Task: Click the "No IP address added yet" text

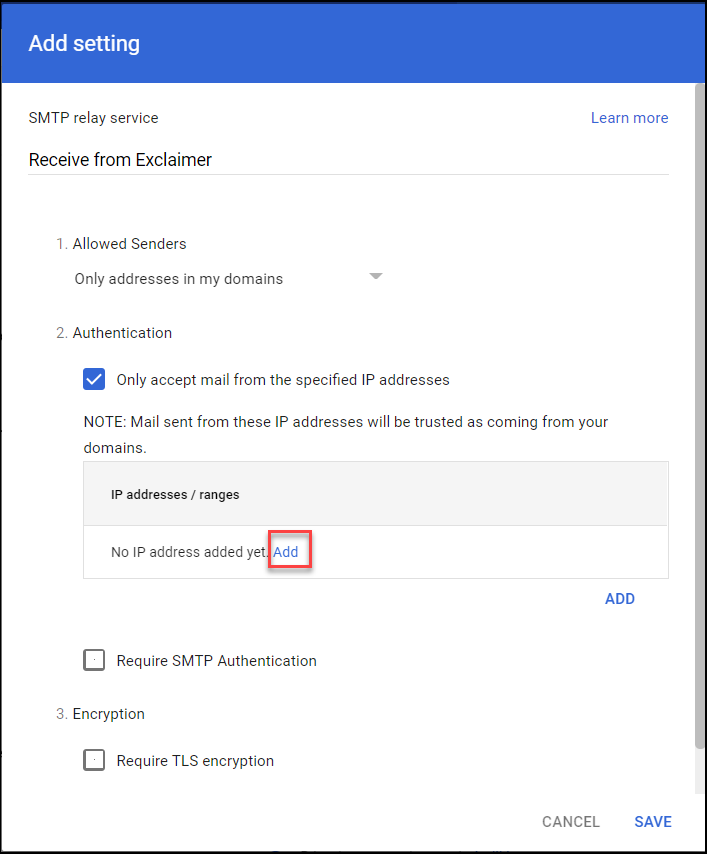Action: 189,552
